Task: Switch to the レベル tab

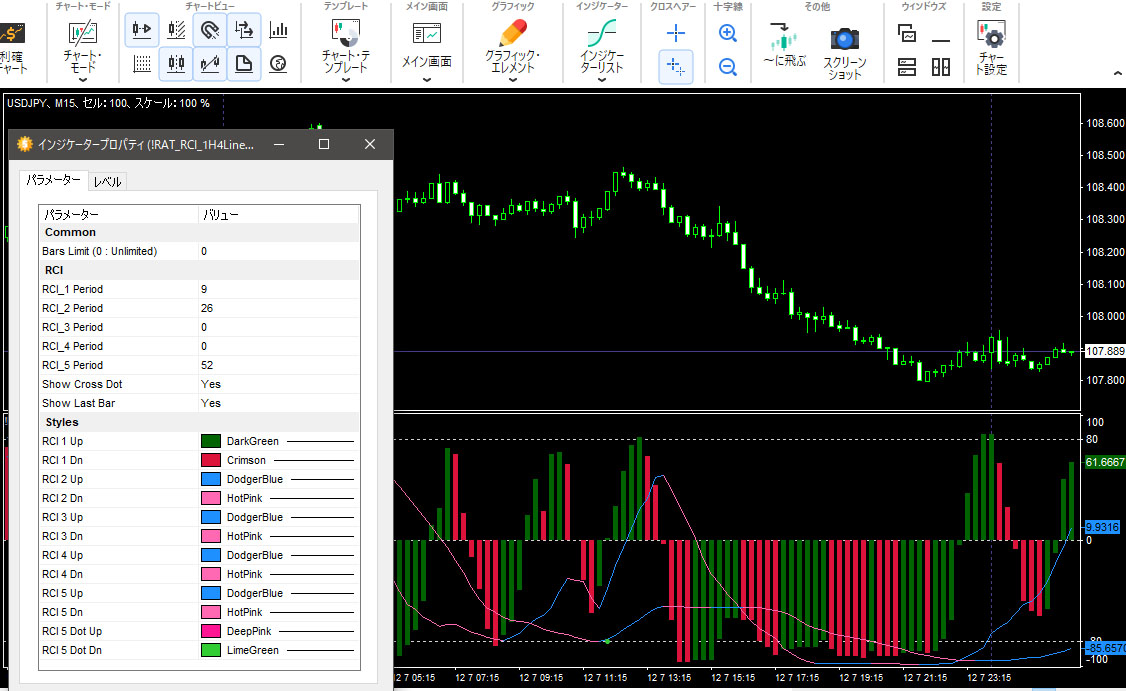Action: pyautogui.click(x=107, y=182)
